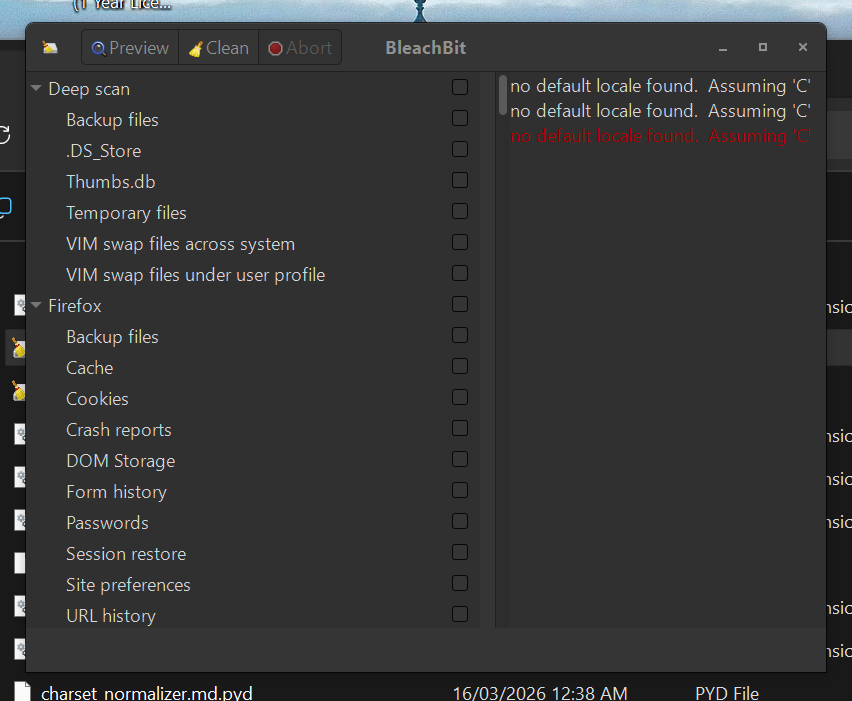Select the Temporary files row label

pyautogui.click(x=126, y=213)
